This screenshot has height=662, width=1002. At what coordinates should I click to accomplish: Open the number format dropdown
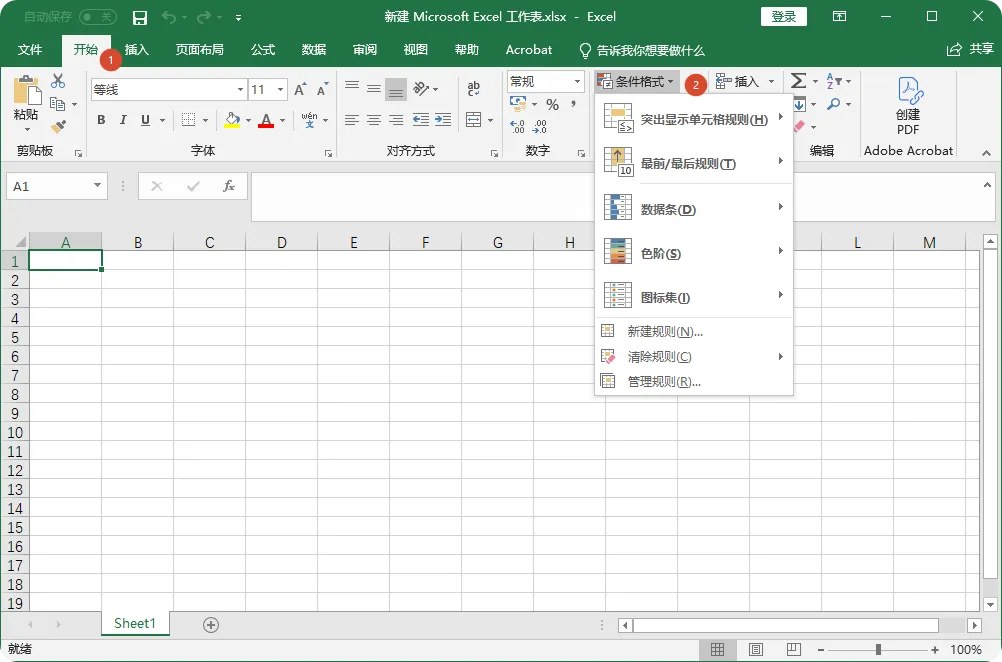click(x=577, y=81)
